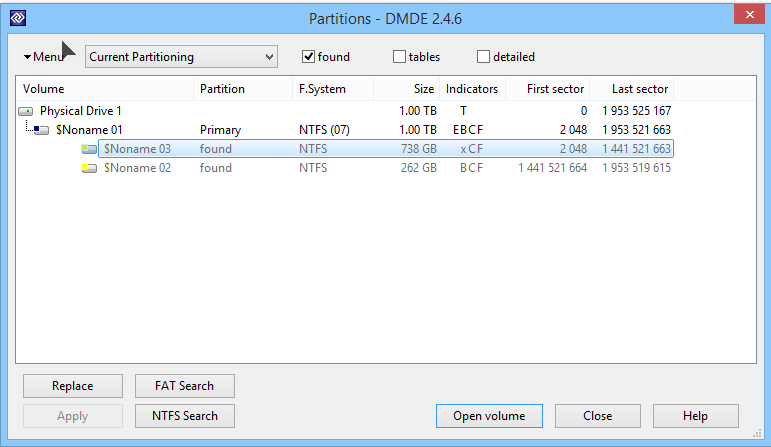This screenshot has height=447, width=771.
Task: Enable the tables checkbox
Action: point(399,57)
